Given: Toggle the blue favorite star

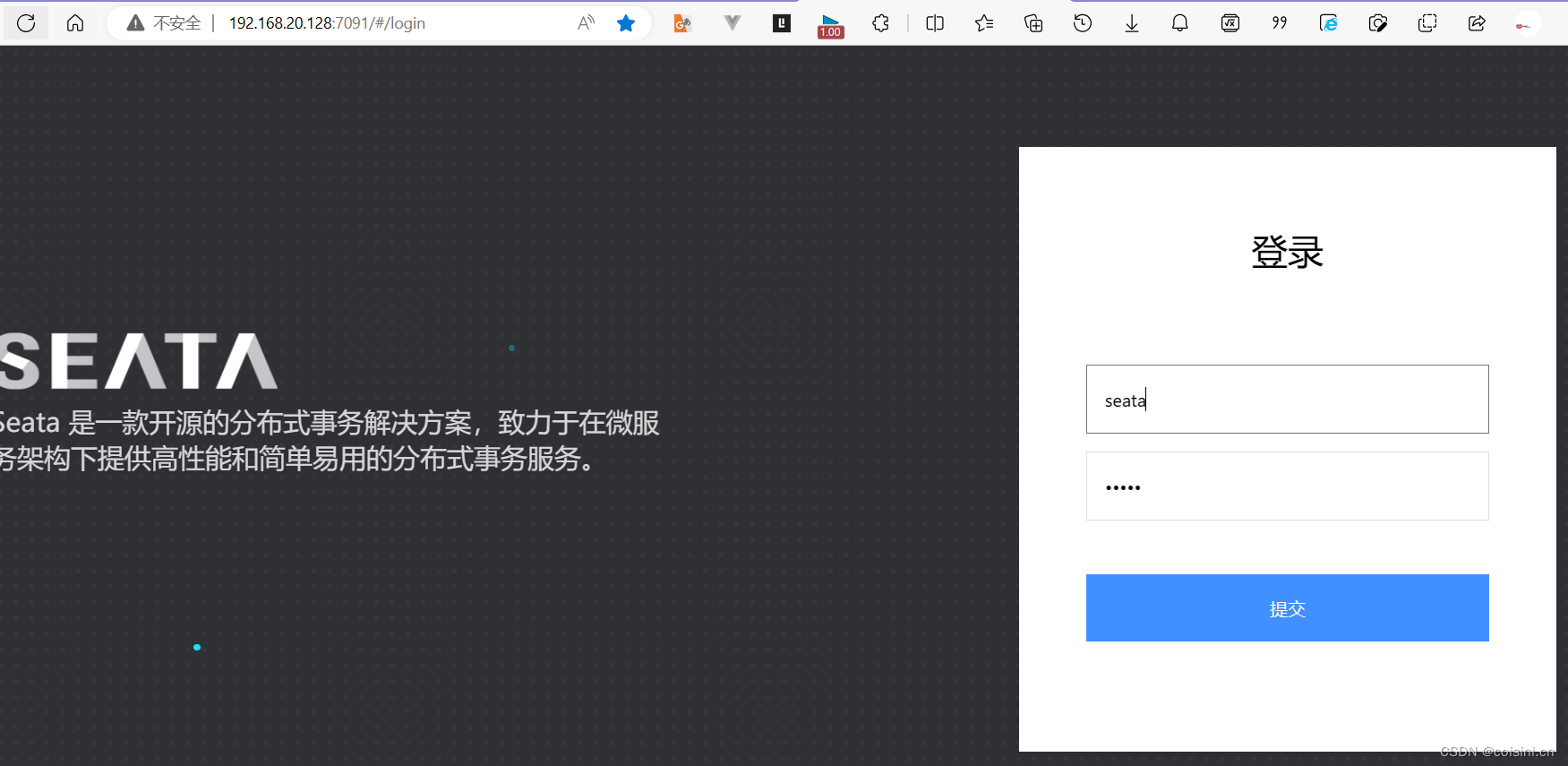Looking at the screenshot, I should (626, 23).
